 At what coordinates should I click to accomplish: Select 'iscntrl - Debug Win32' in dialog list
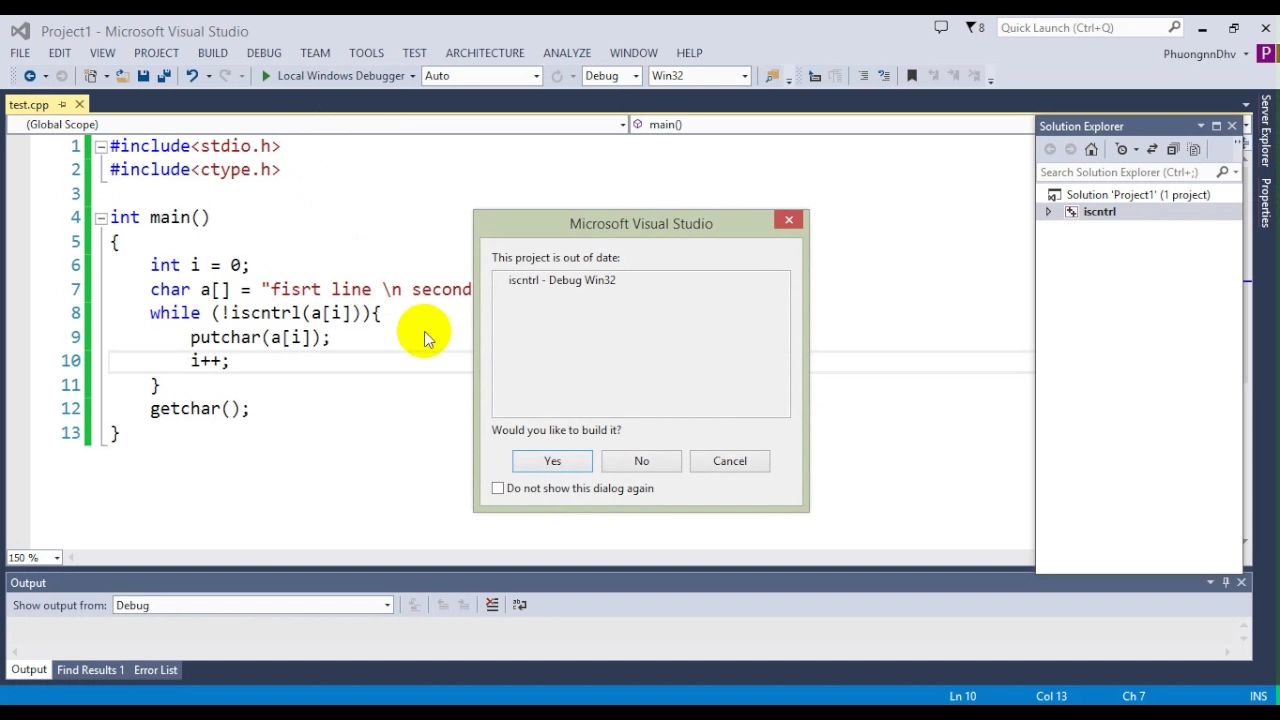[562, 280]
